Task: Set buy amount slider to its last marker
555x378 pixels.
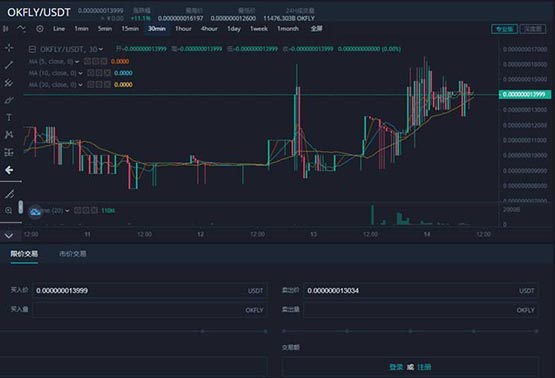Action: point(265,331)
